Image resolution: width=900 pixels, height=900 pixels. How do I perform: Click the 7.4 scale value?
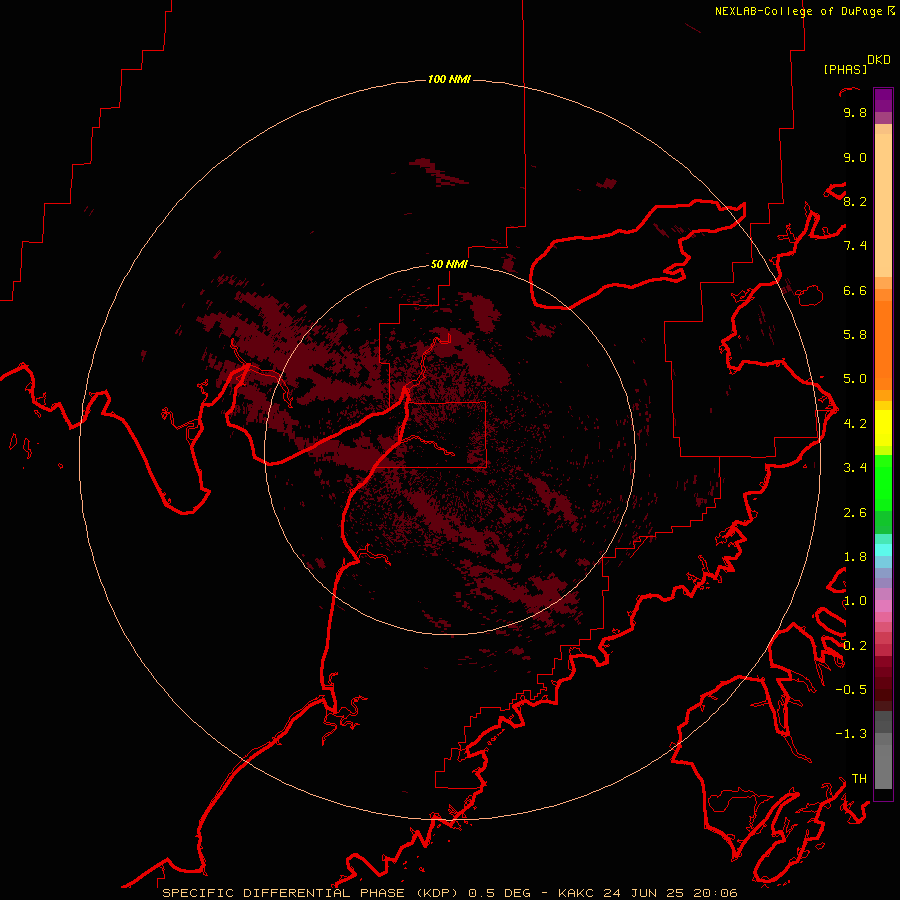tap(855, 246)
